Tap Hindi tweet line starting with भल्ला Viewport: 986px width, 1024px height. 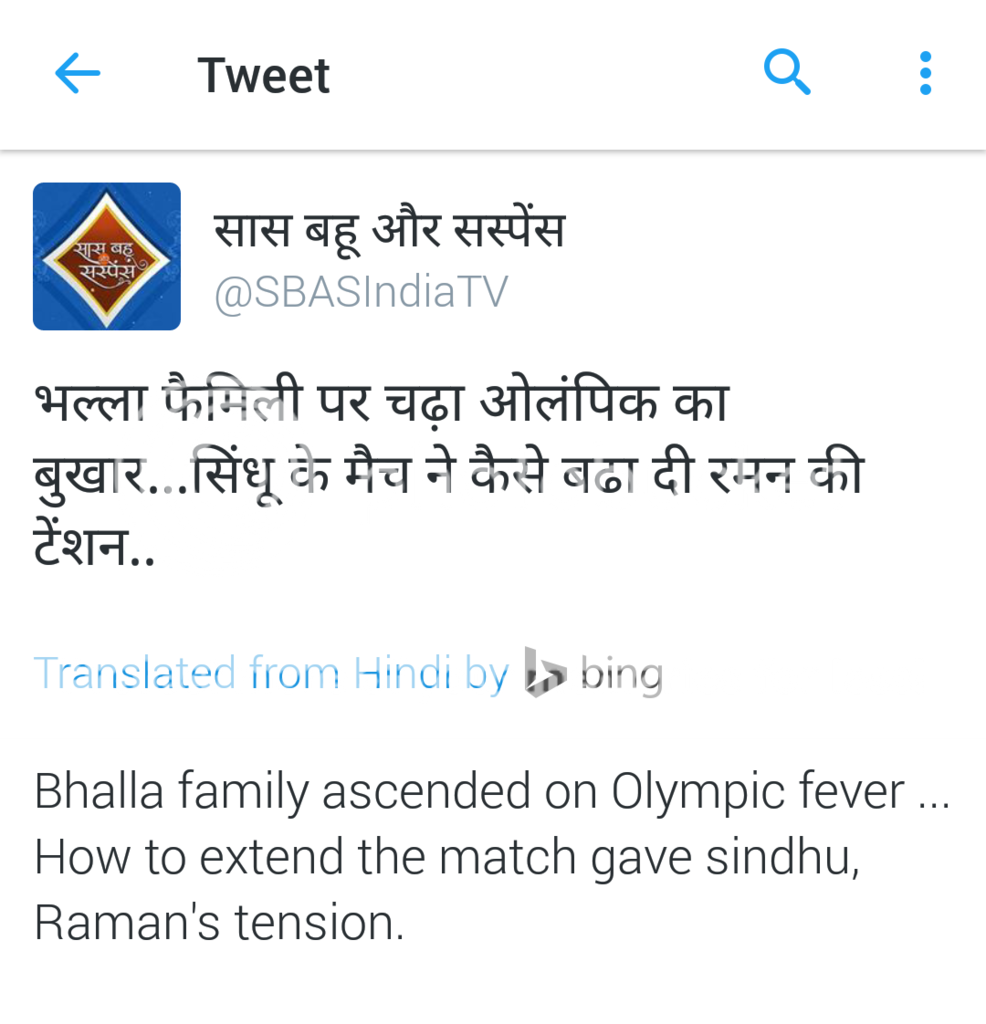point(381,404)
